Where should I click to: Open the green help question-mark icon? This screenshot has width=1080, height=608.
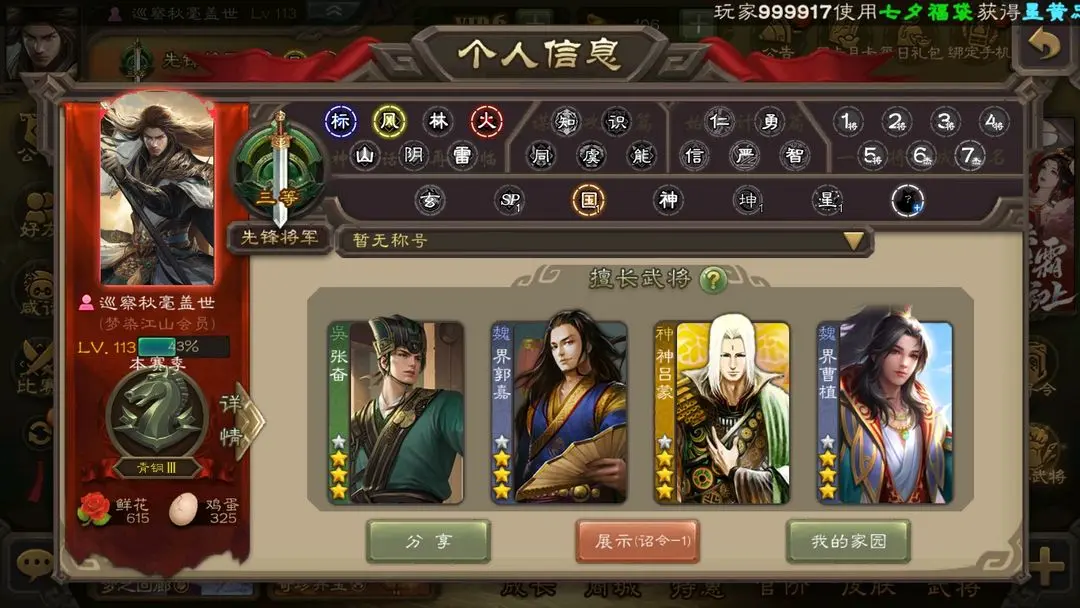pos(713,279)
